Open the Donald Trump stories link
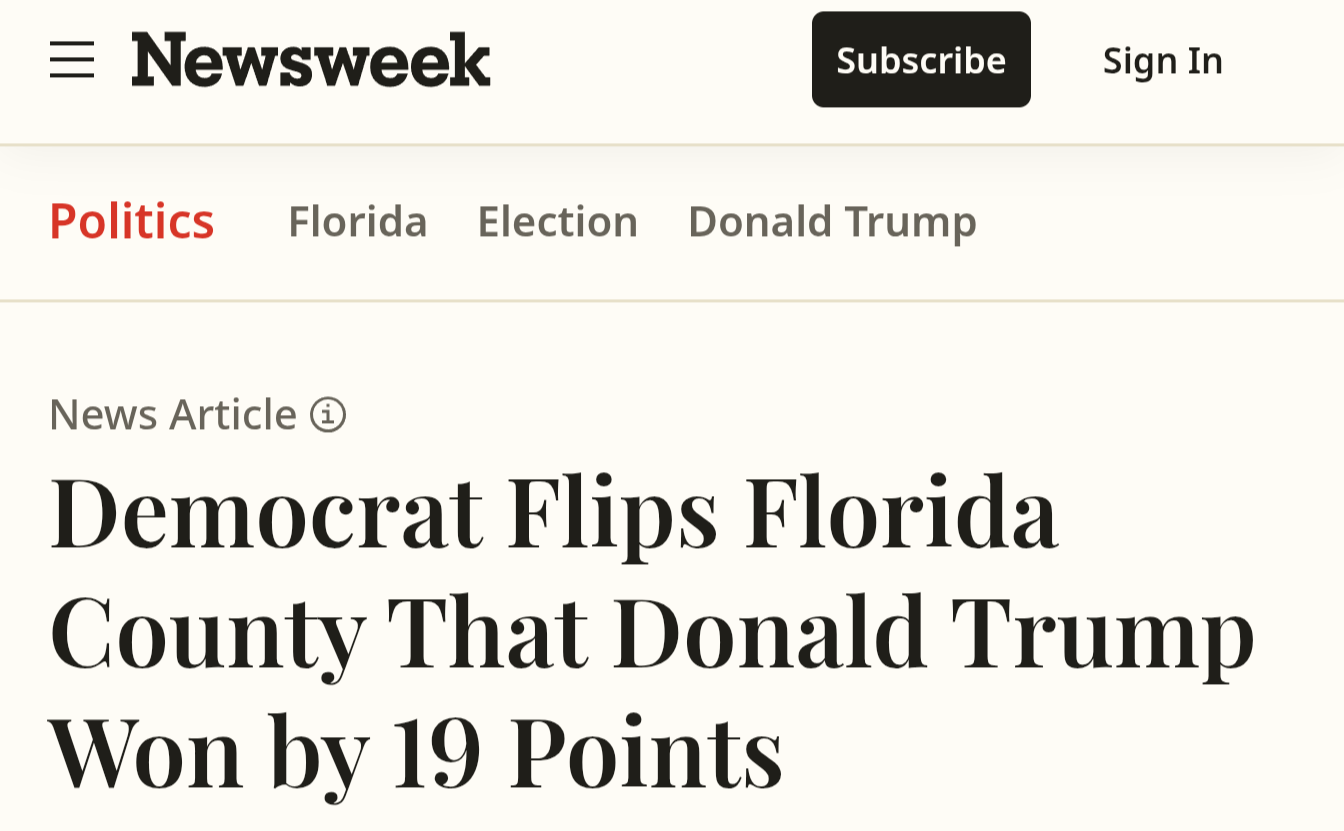The width and height of the screenshot is (1344, 831). [x=832, y=221]
